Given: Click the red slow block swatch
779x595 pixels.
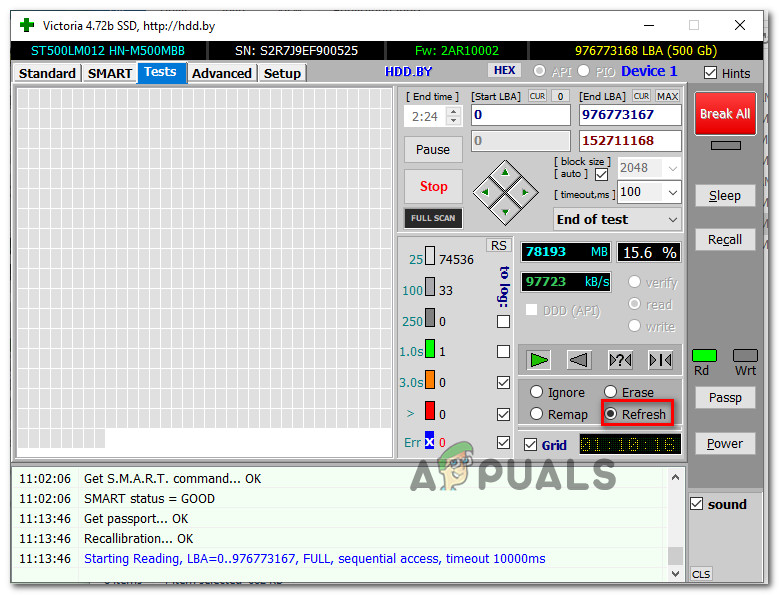Looking at the screenshot, I should tap(430, 410).
